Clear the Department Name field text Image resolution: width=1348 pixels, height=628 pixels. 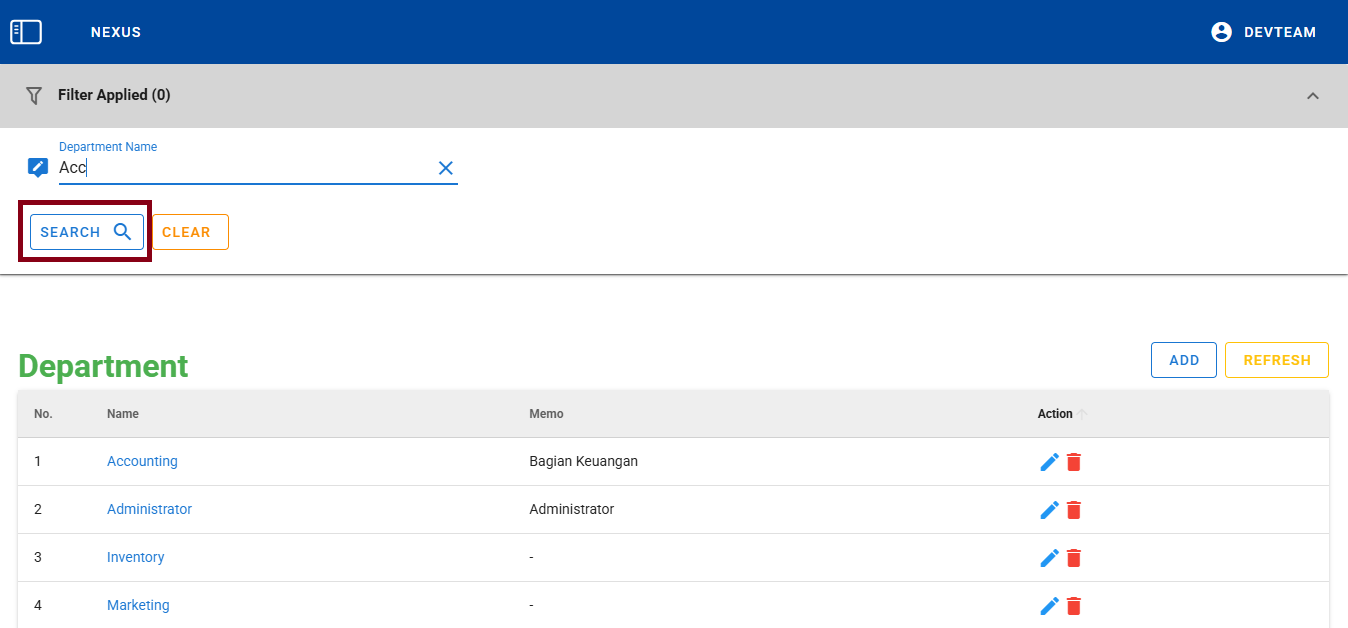(x=446, y=168)
